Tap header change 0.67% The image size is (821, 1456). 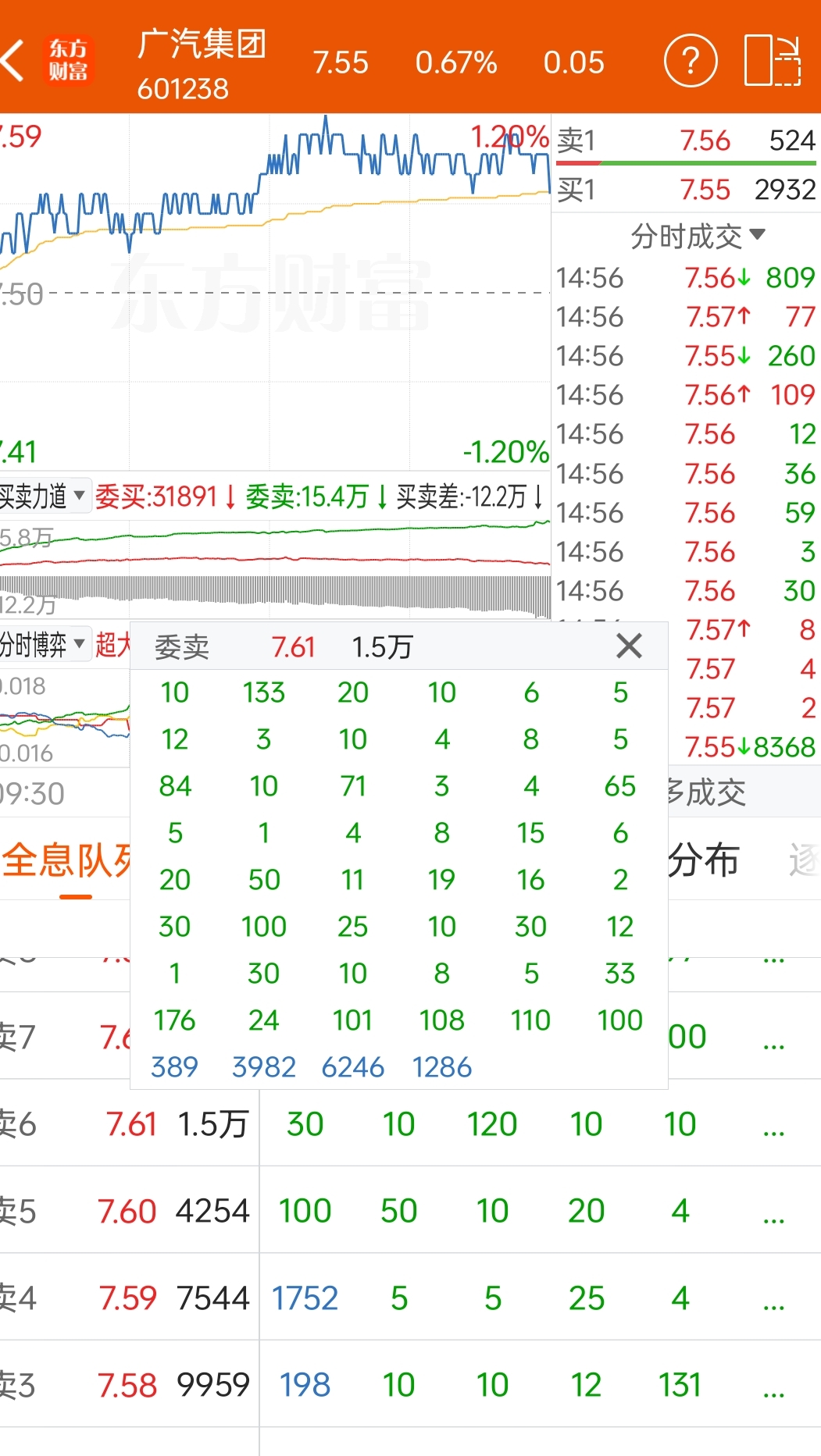(x=456, y=62)
